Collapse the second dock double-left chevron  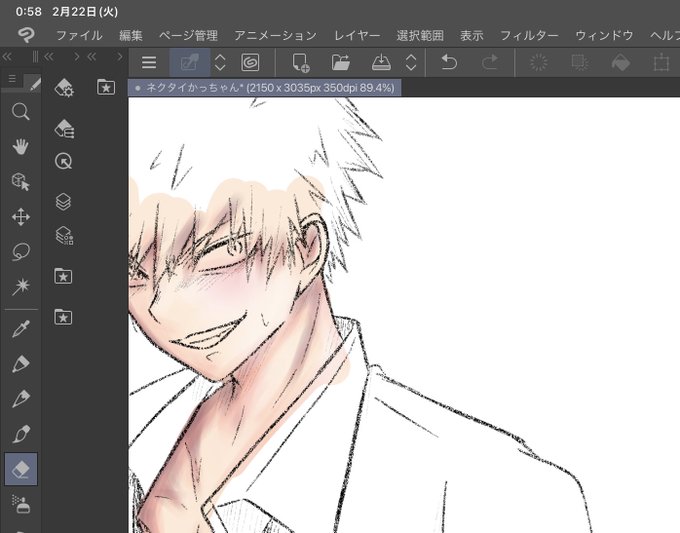pos(49,56)
